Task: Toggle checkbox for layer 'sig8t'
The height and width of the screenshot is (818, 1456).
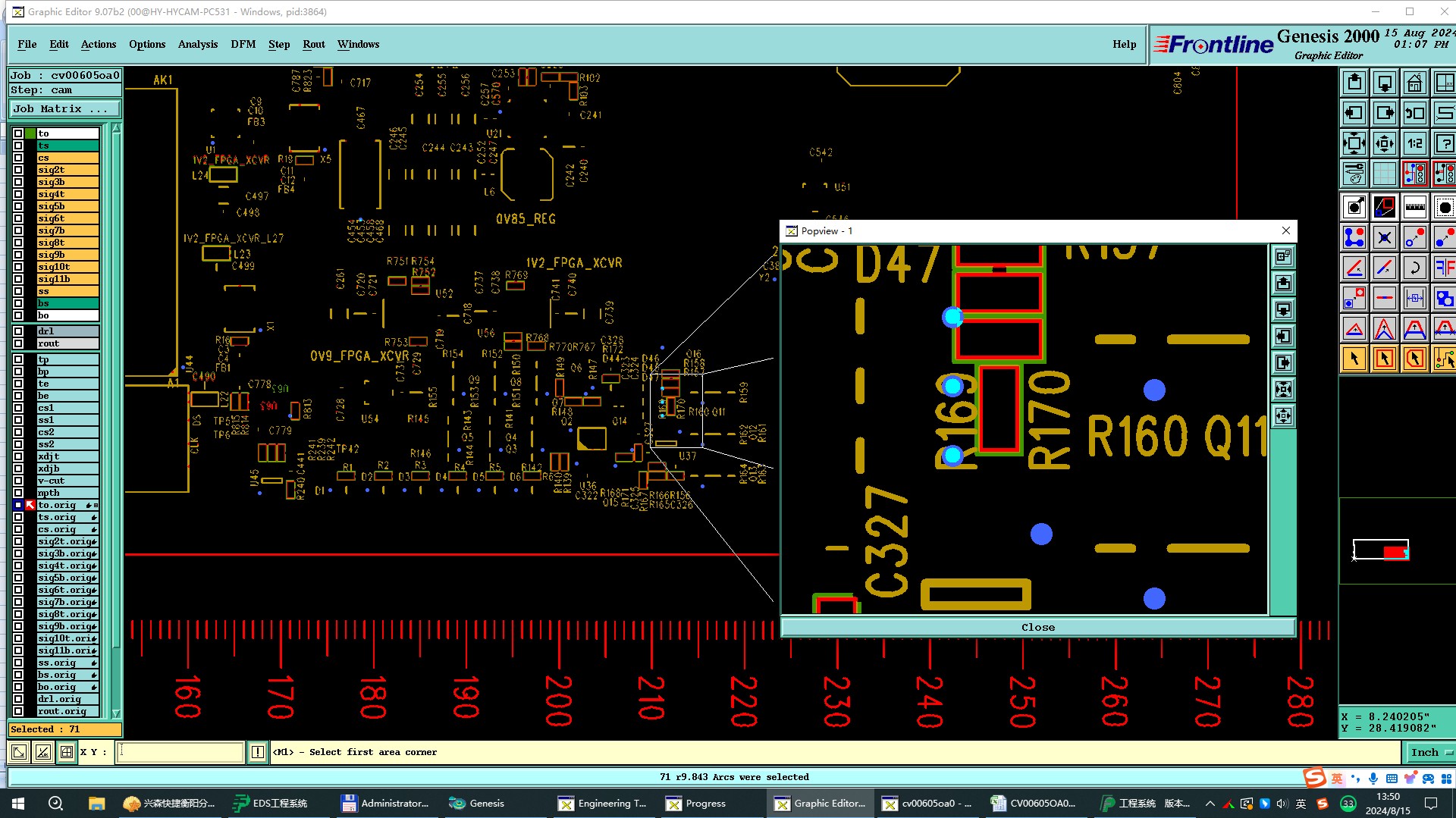Action: coord(18,243)
